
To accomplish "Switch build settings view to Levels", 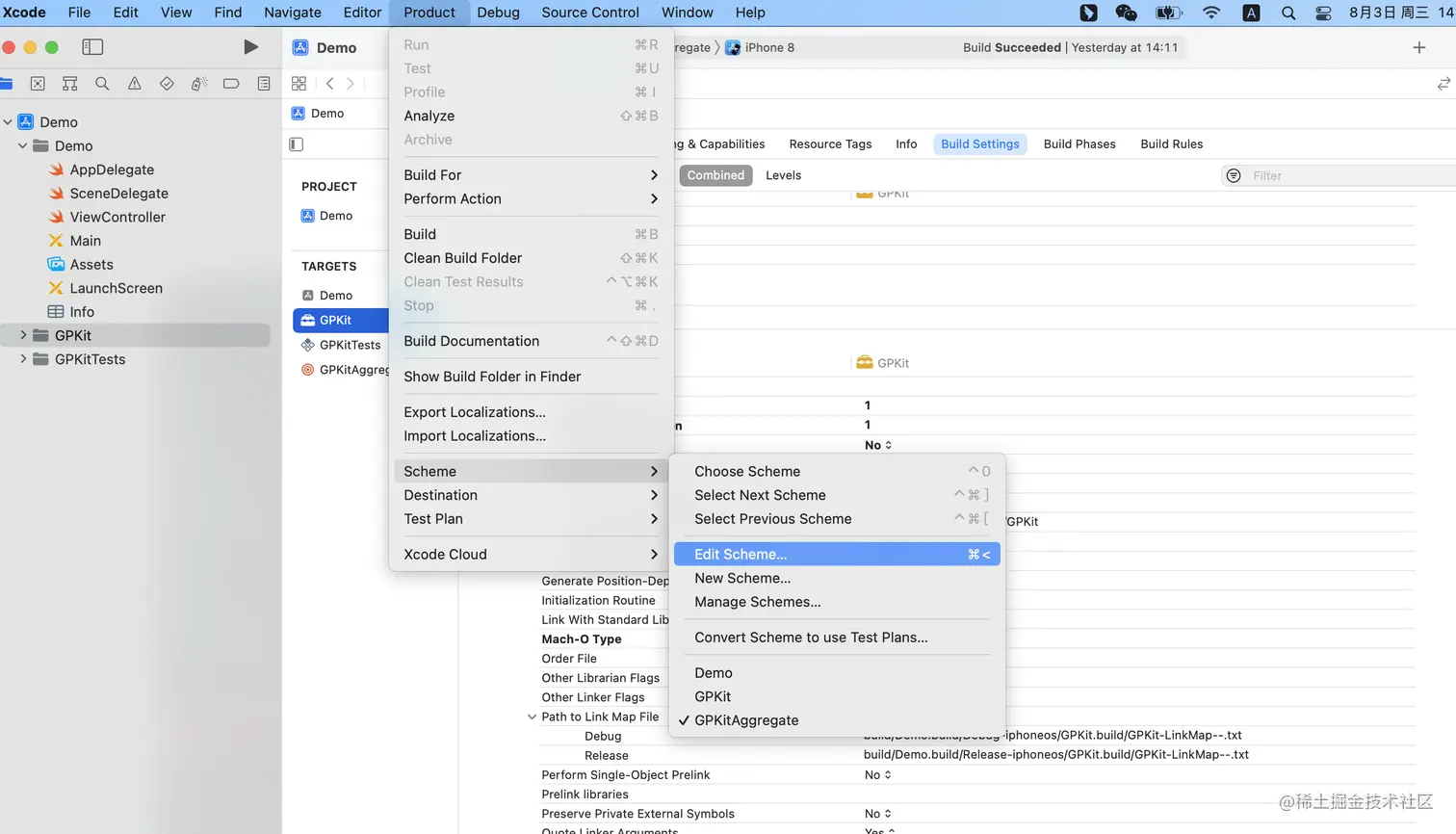I will pos(783,175).
